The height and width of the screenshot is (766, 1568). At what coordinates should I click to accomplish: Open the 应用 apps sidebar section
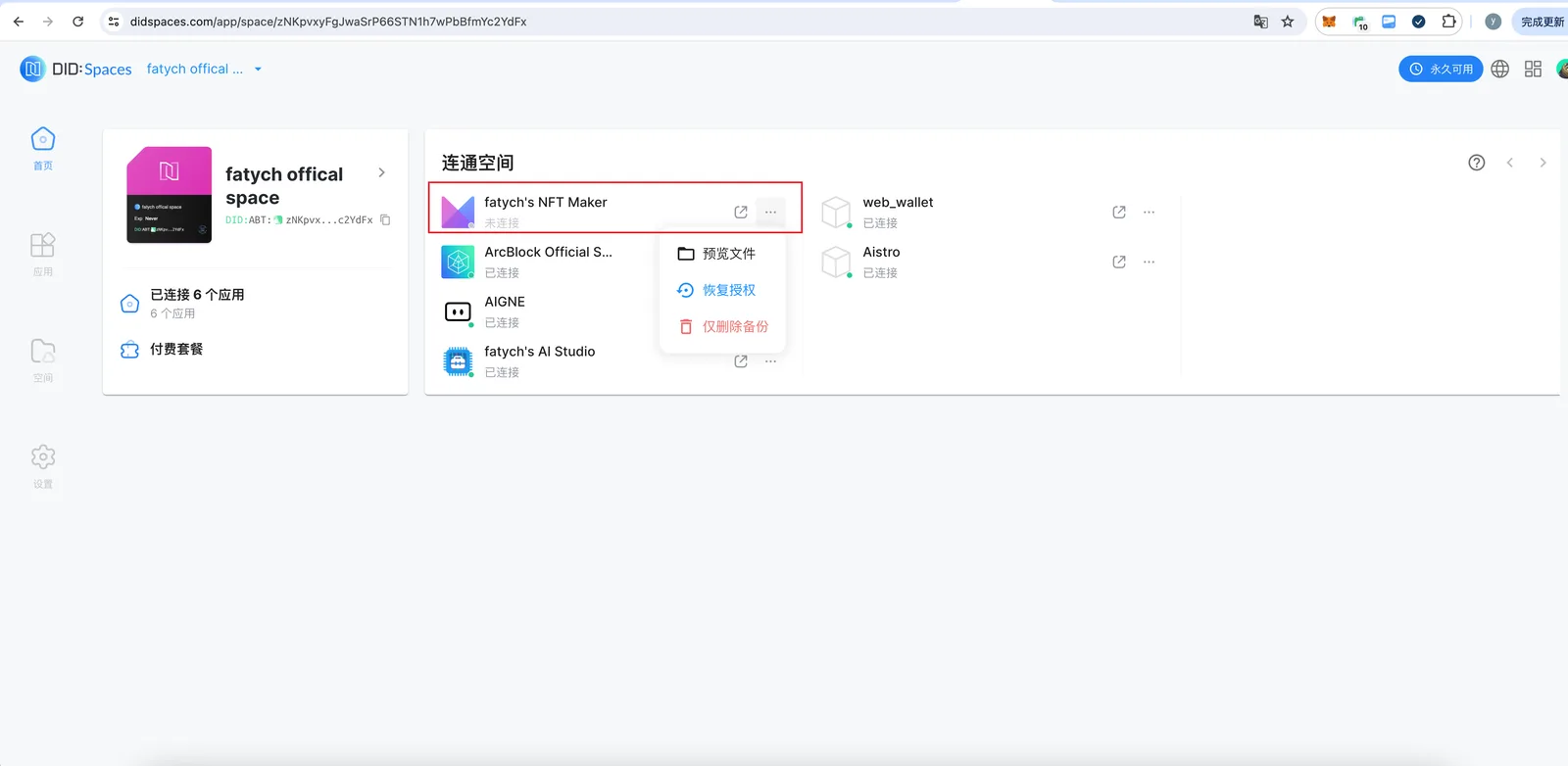point(43,255)
